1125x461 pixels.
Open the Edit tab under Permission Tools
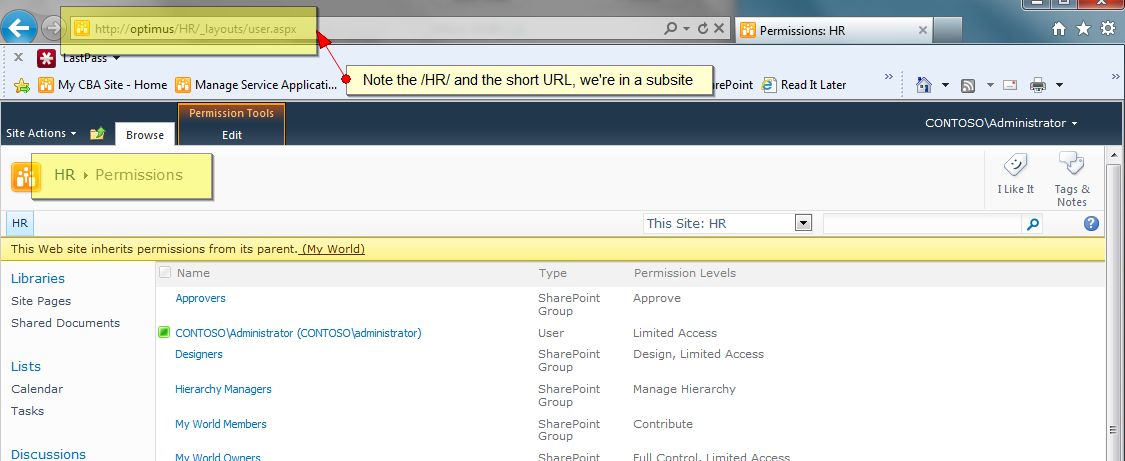231,135
